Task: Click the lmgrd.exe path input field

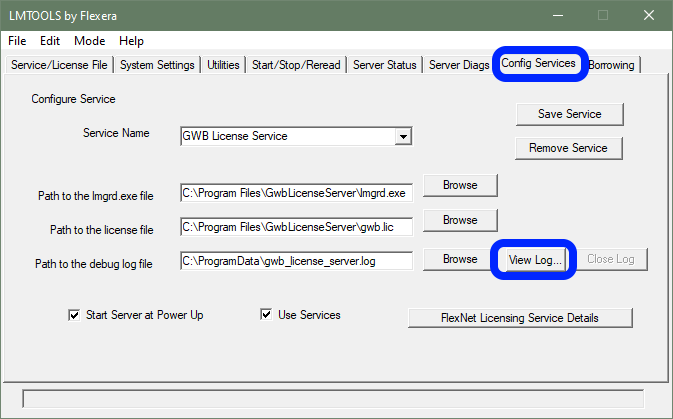Action: (297, 193)
